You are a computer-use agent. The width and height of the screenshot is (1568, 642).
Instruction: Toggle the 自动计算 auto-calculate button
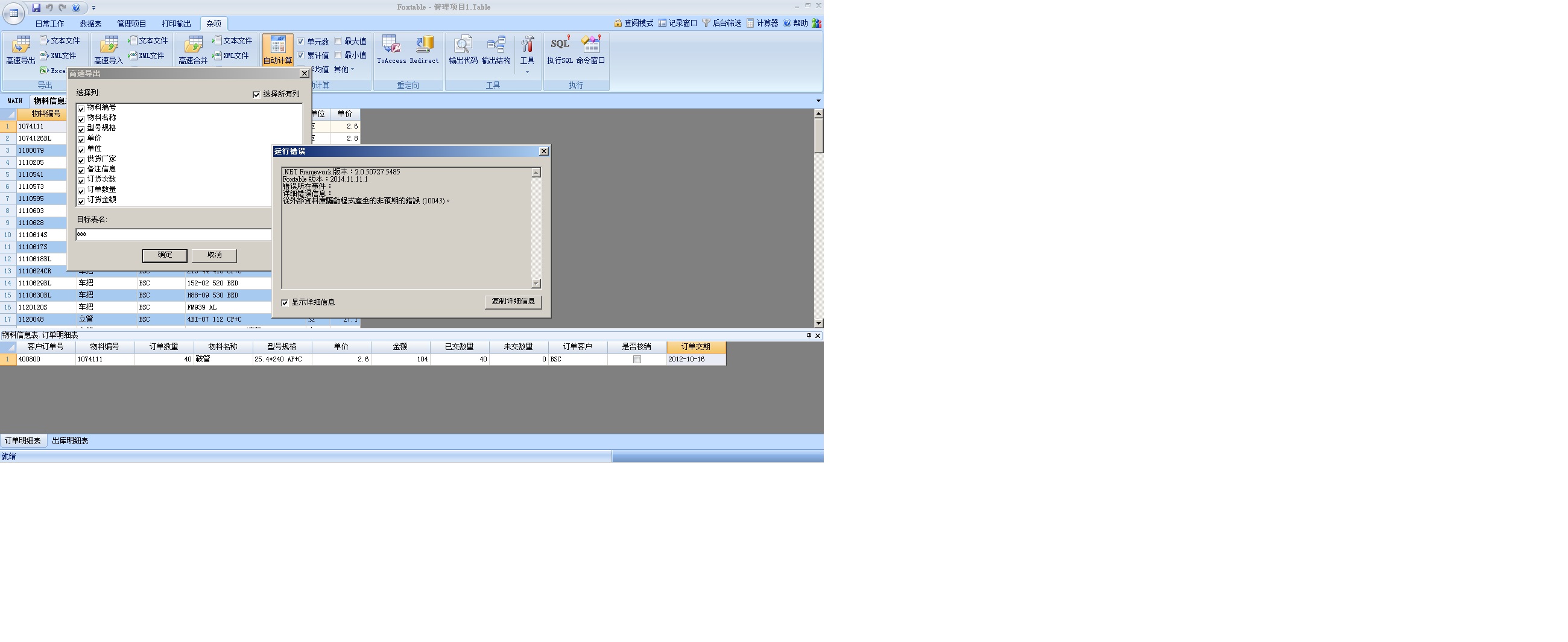click(277, 49)
